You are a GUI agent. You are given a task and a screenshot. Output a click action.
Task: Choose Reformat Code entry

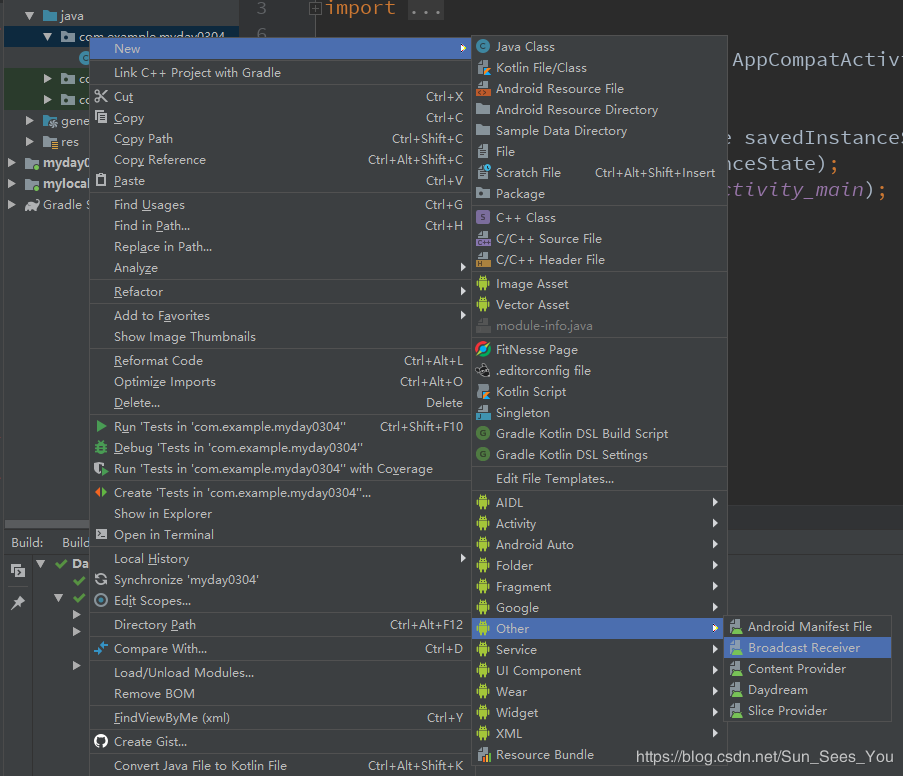click(280, 361)
